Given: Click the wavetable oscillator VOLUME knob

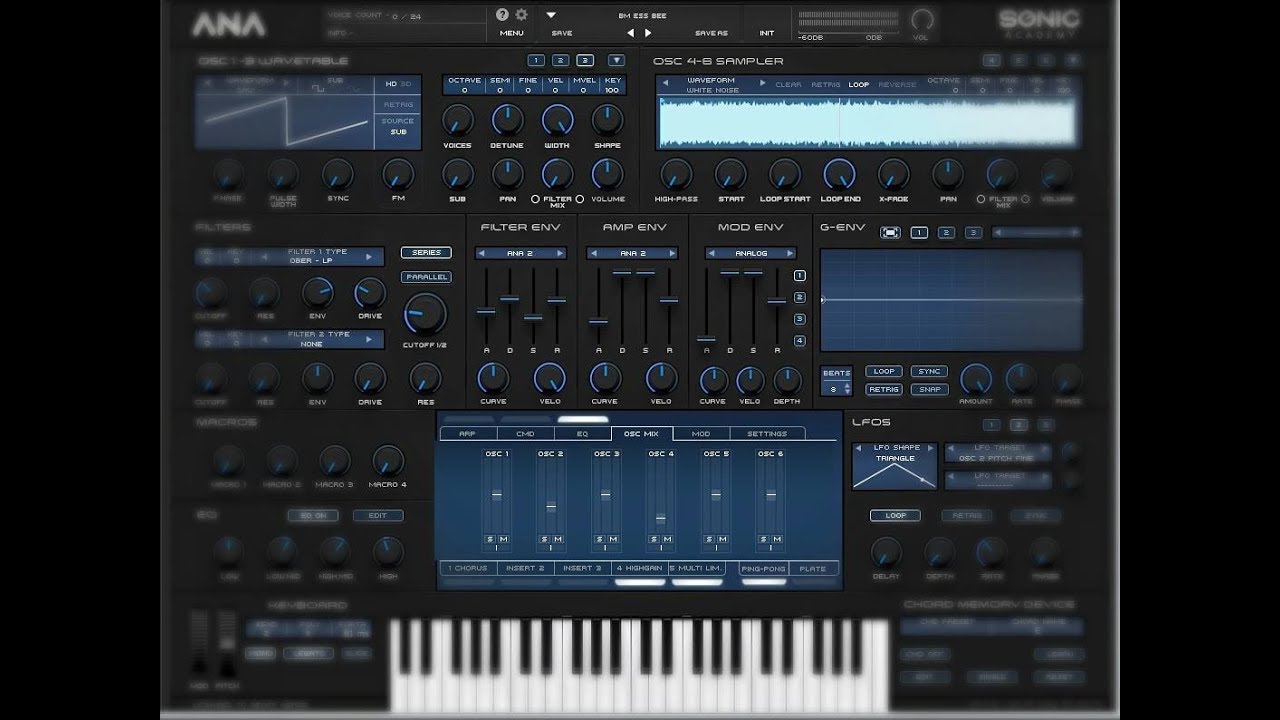Looking at the screenshot, I should [607, 175].
